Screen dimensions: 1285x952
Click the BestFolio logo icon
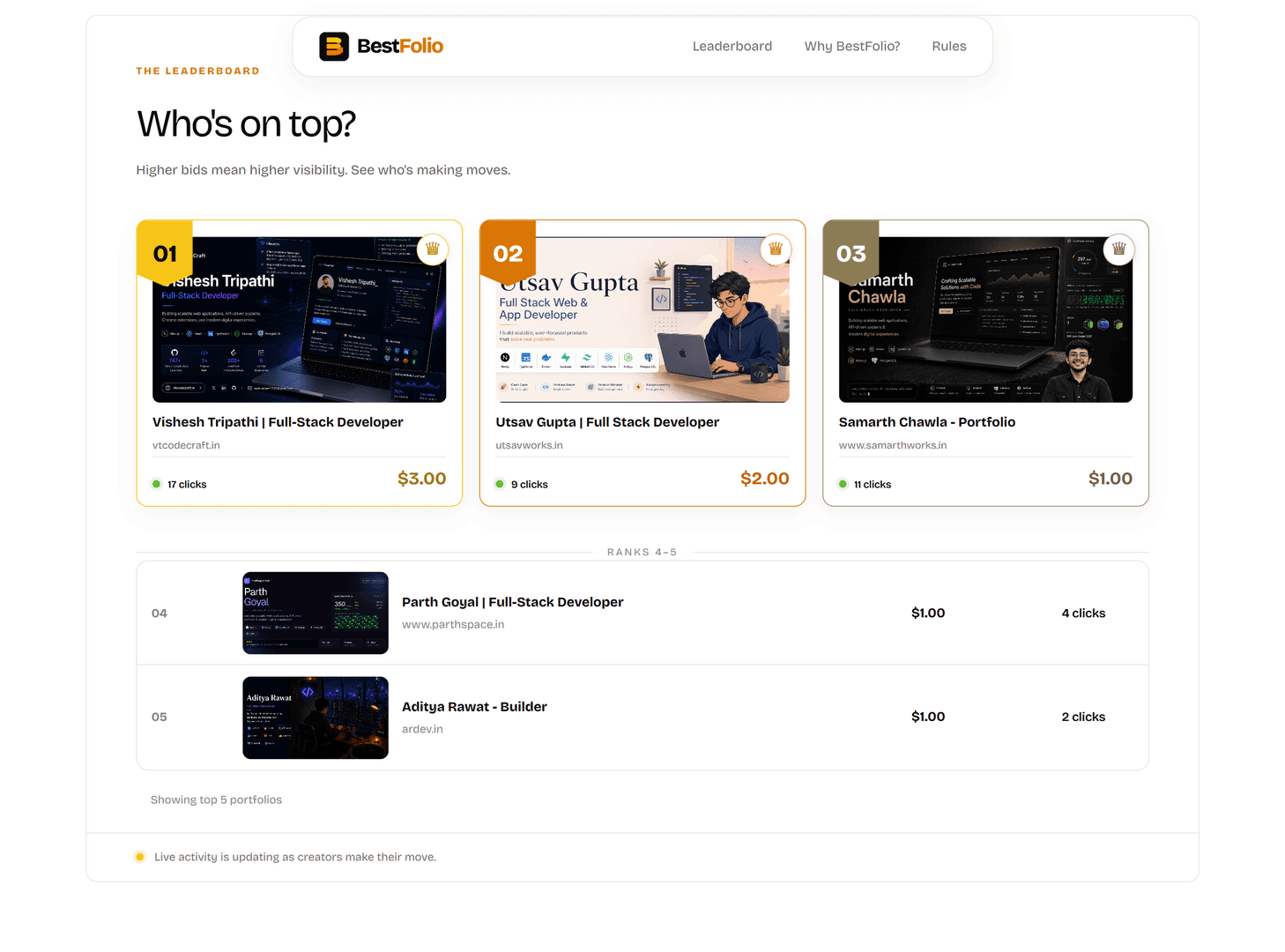(x=334, y=46)
